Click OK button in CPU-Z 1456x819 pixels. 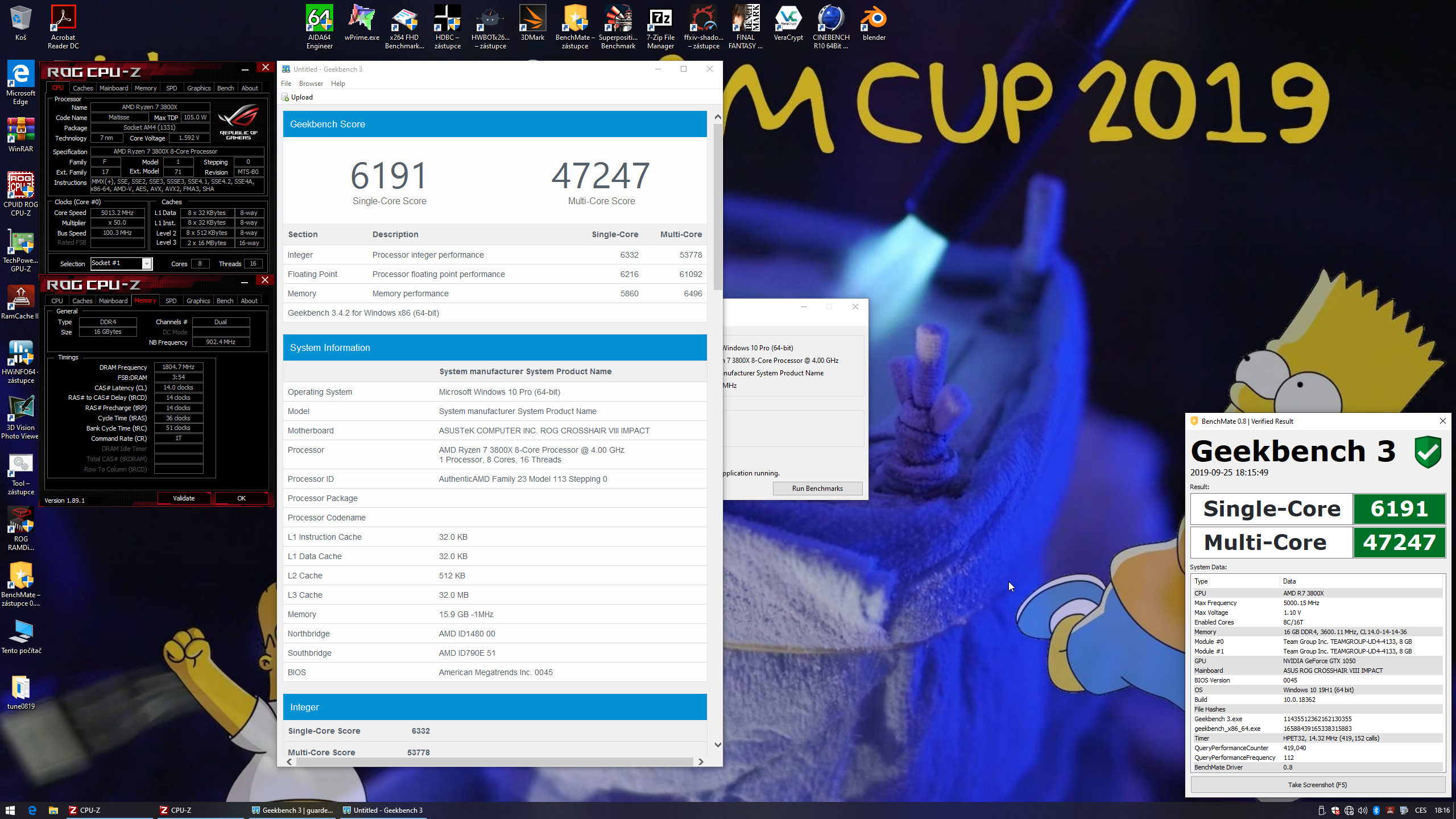click(241, 498)
